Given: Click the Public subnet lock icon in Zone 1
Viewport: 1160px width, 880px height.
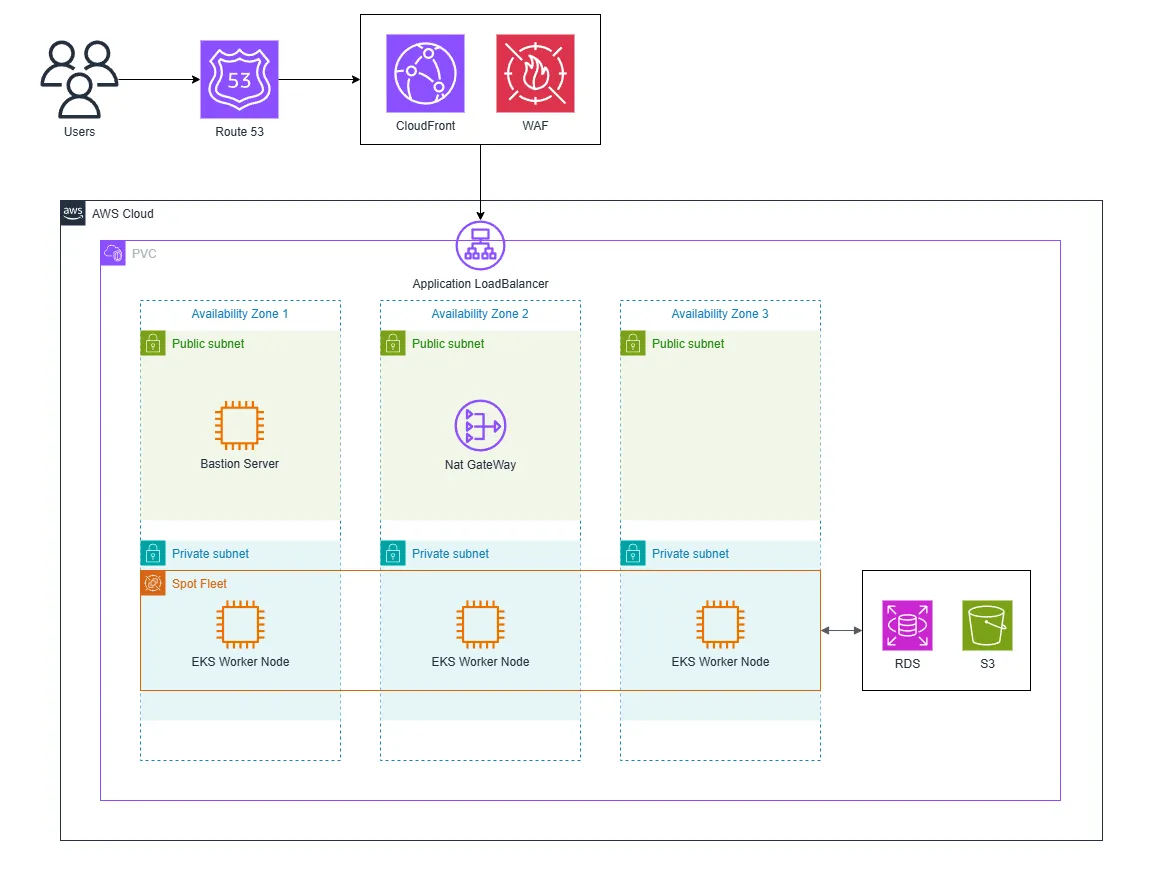Looking at the screenshot, I should 152,343.
